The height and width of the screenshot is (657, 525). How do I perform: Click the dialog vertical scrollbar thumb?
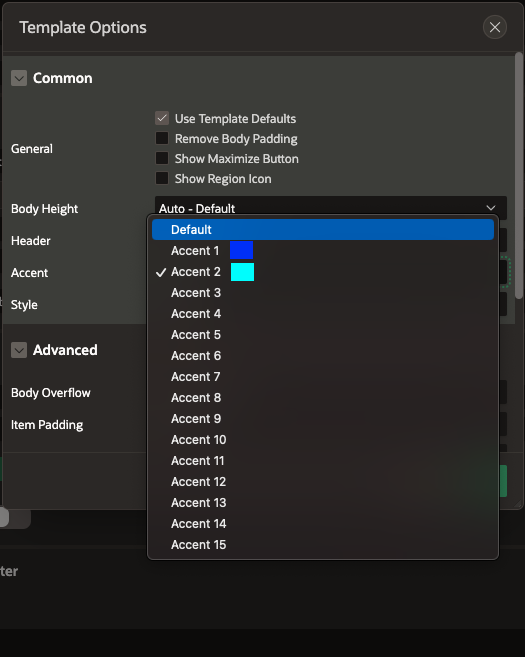519,175
